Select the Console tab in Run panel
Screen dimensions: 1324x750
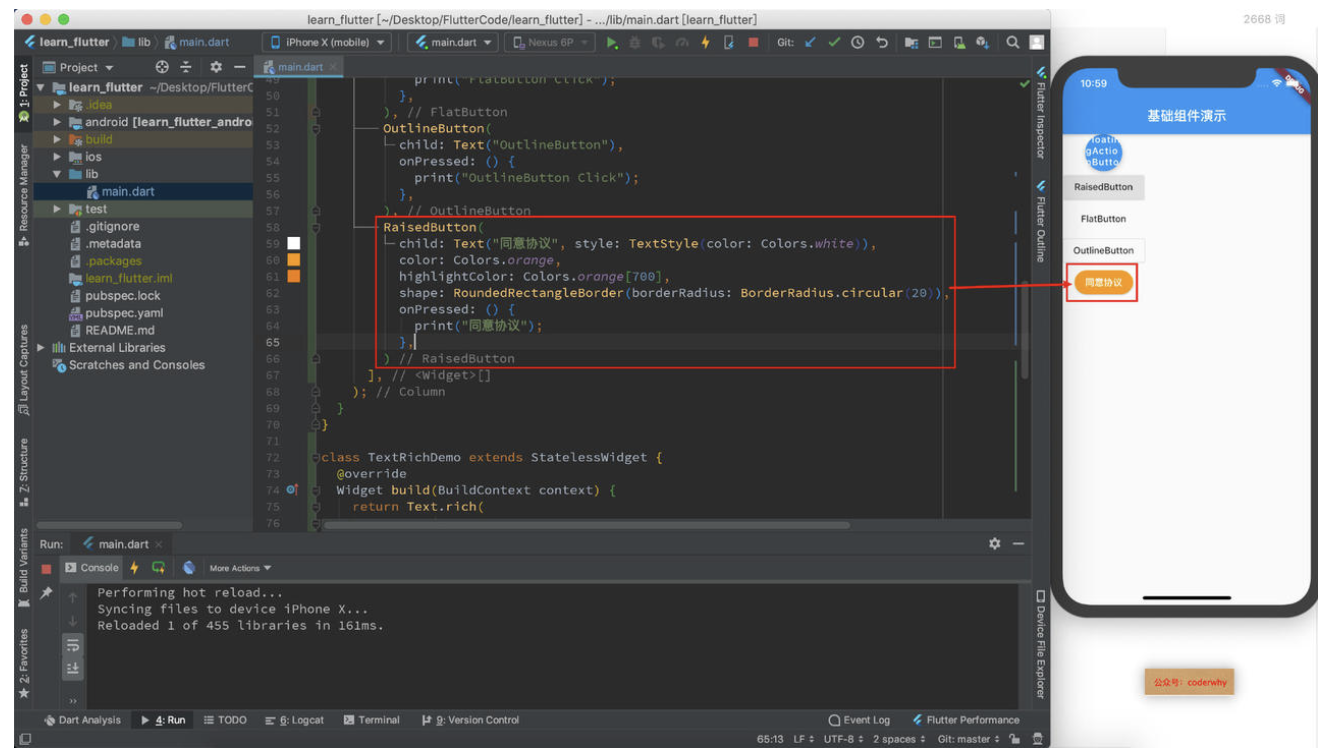click(92, 568)
